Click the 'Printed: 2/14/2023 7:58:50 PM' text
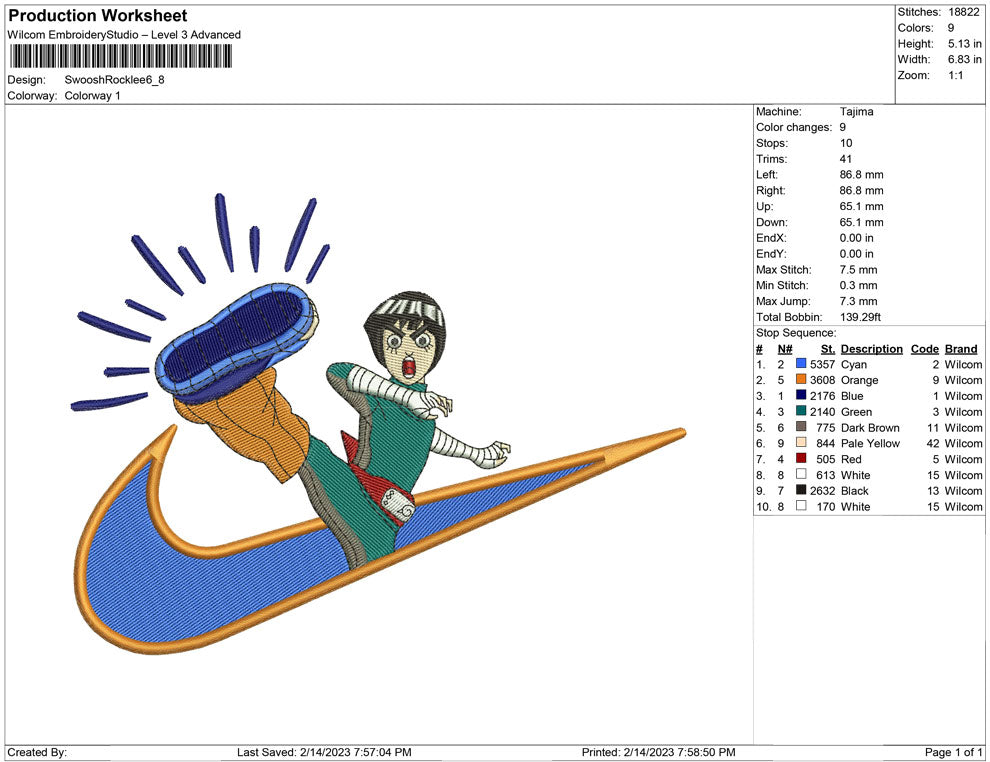The height and width of the screenshot is (762, 990). (659, 752)
